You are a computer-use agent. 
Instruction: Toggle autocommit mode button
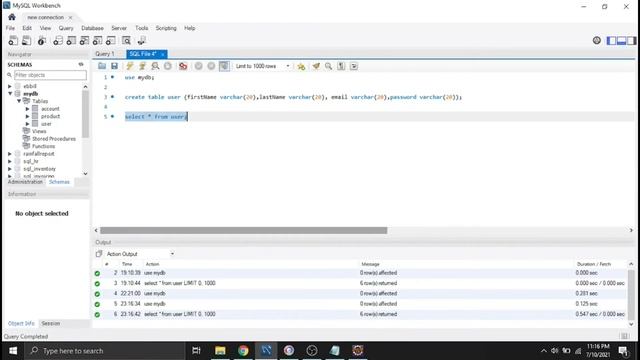(x=224, y=66)
